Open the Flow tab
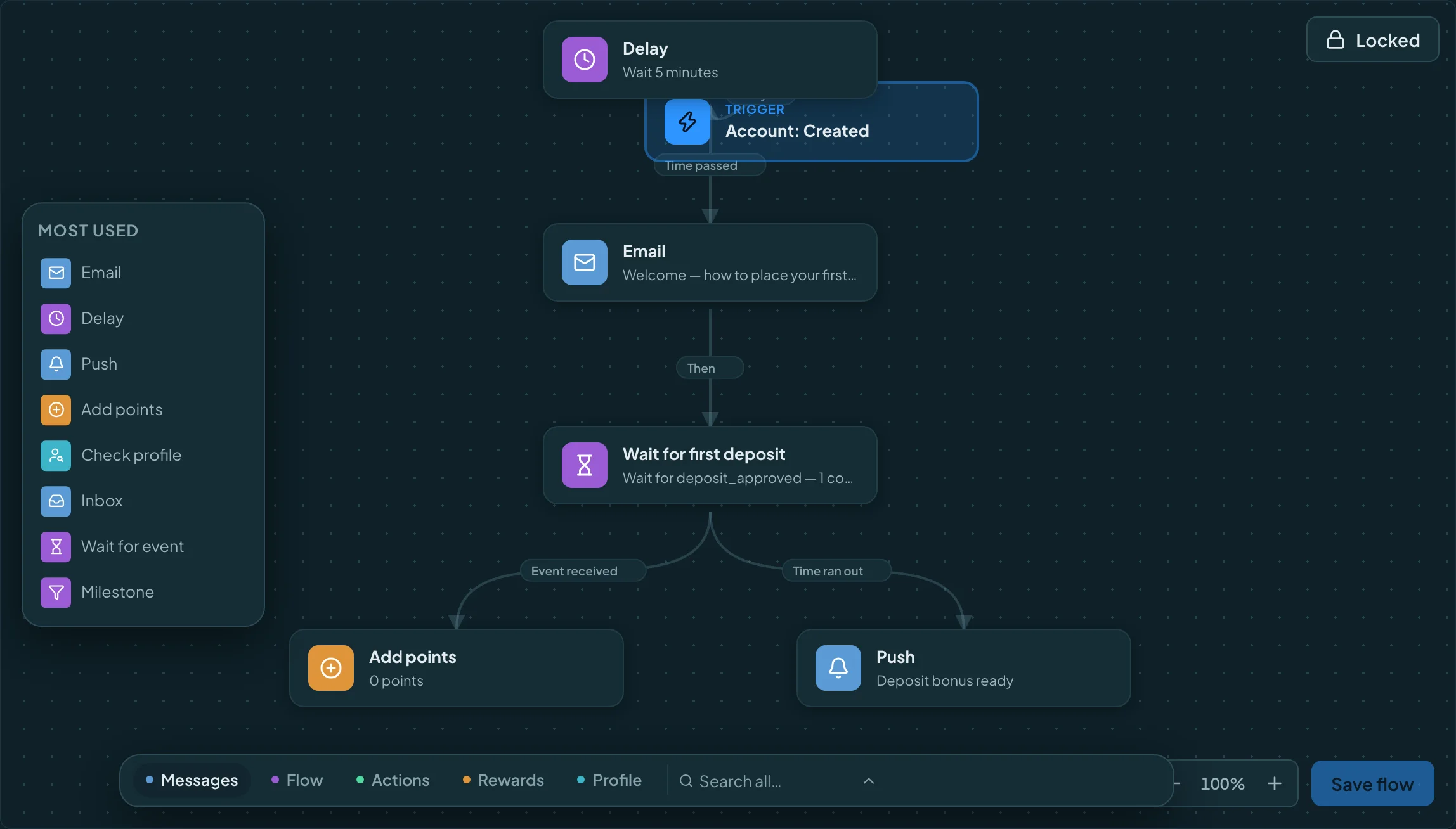1456x829 pixels. click(297, 780)
